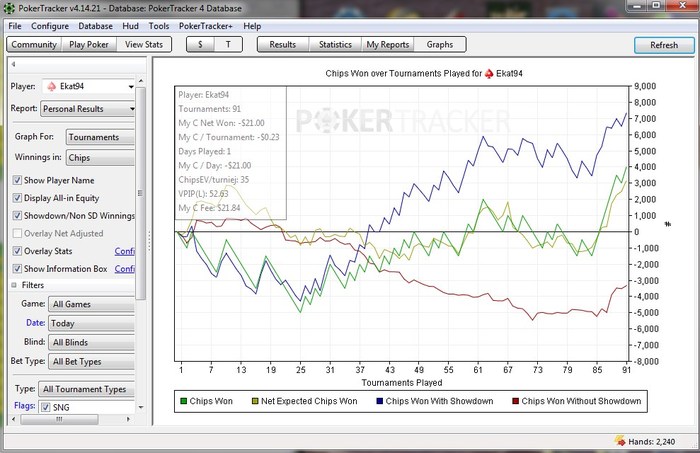Uncheck Showdown/Non SD Winnings option
Screen dimensions: 700x453
coord(17,216)
